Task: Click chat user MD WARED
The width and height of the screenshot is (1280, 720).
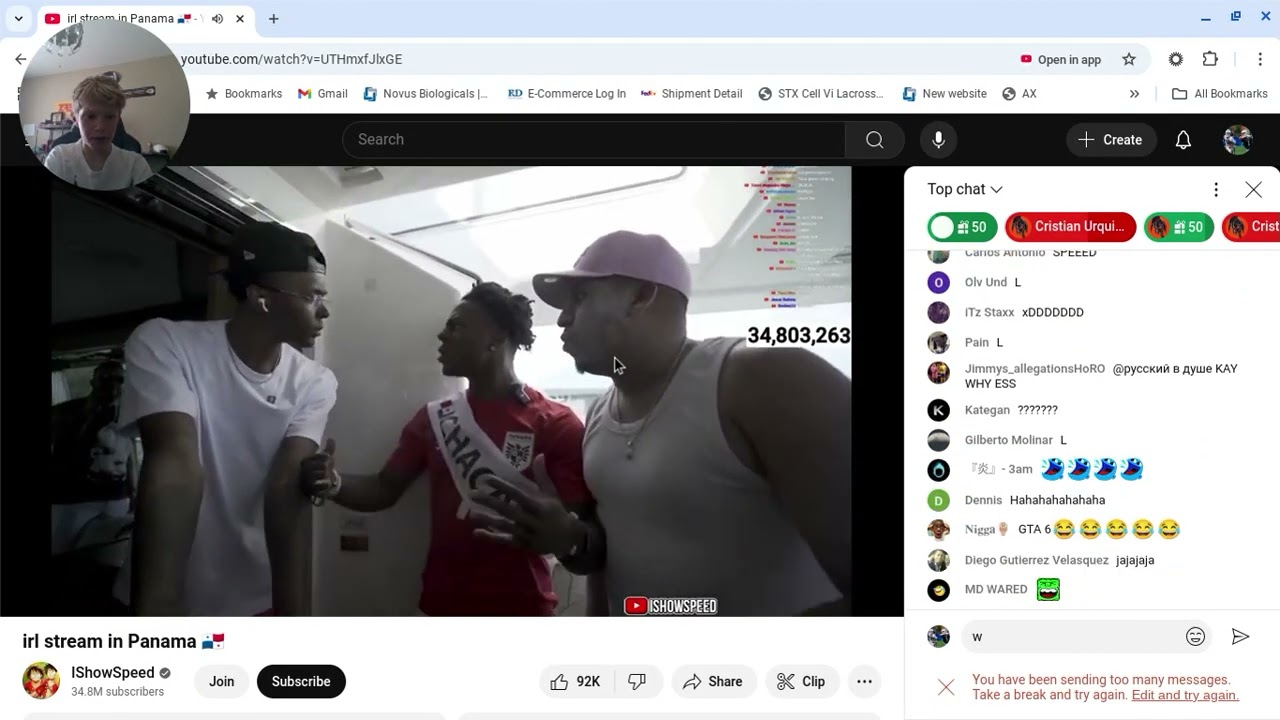Action: 996,589
